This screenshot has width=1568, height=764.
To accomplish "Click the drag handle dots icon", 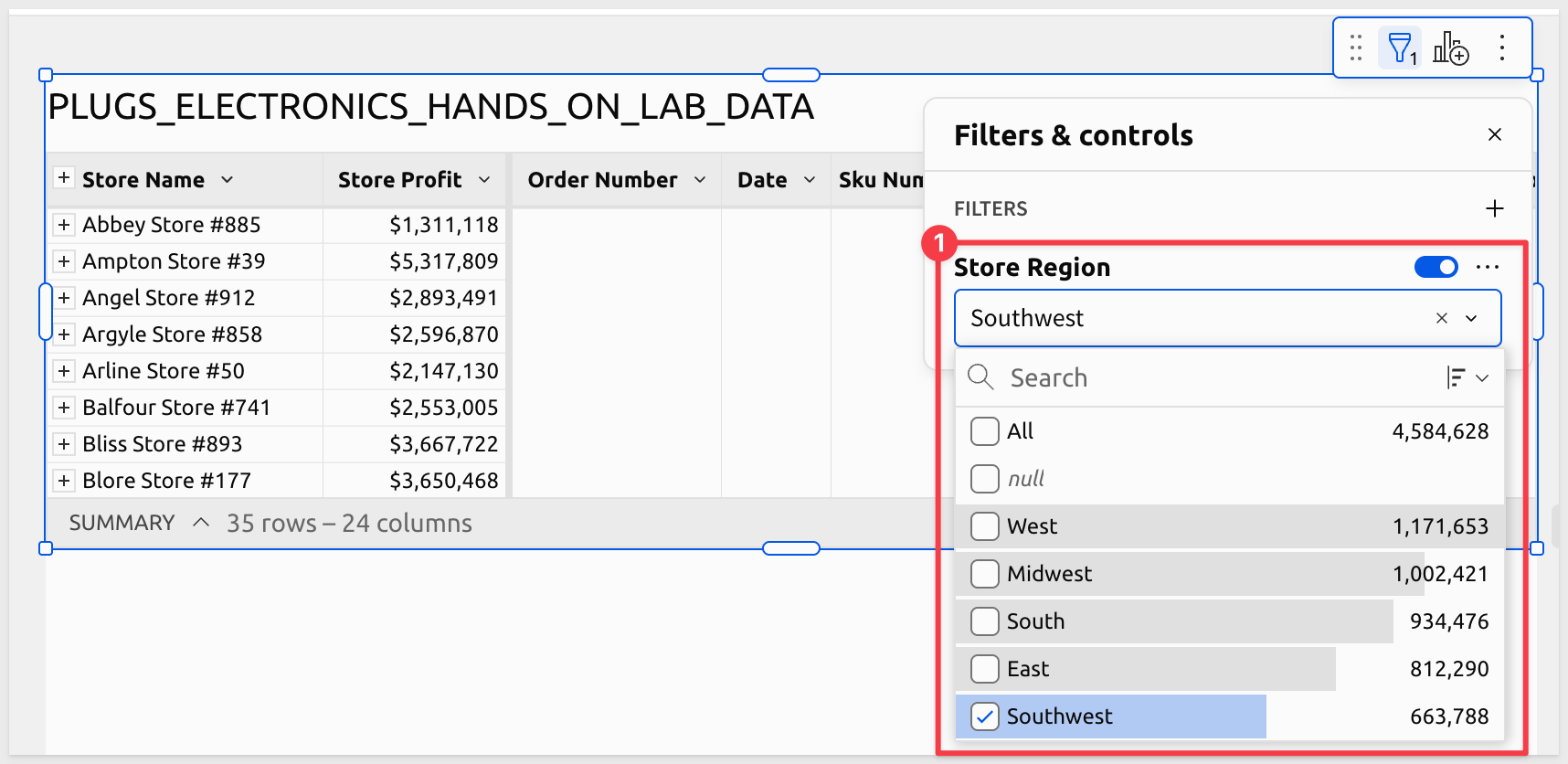I will click(x=1356, y=48).
